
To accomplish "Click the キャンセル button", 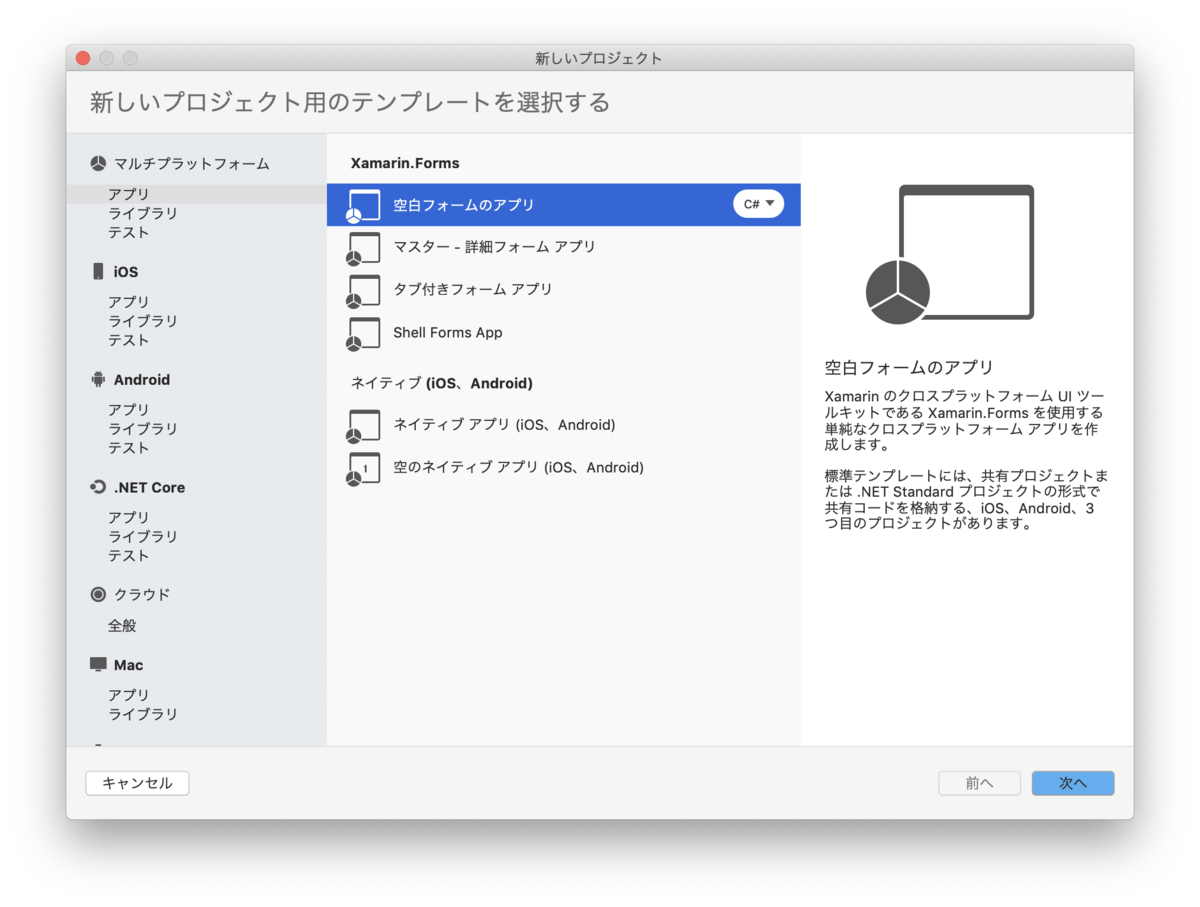I will (x=137, y=783).
